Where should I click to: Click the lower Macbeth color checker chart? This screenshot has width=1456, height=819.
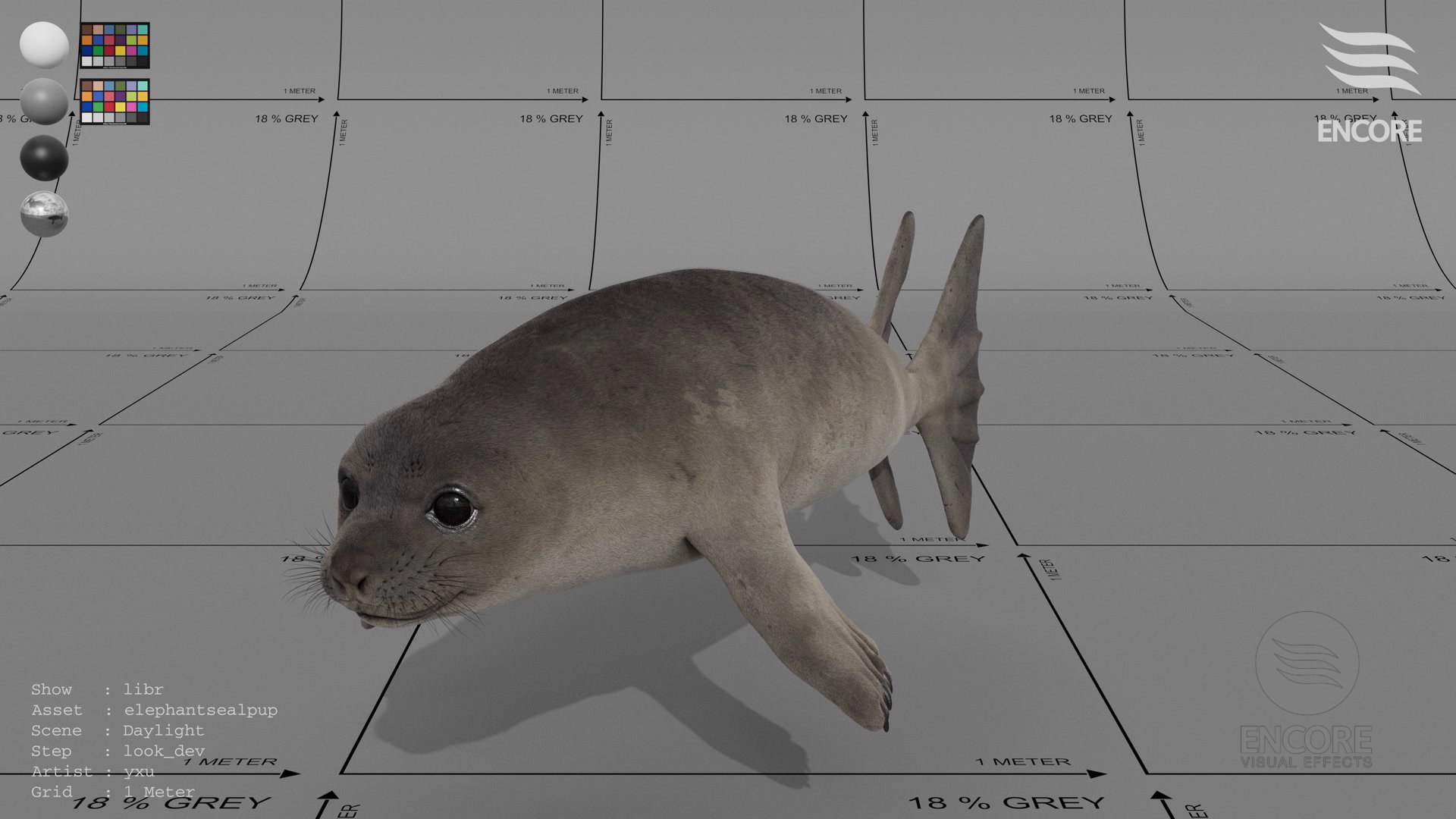tap(115, 102)
